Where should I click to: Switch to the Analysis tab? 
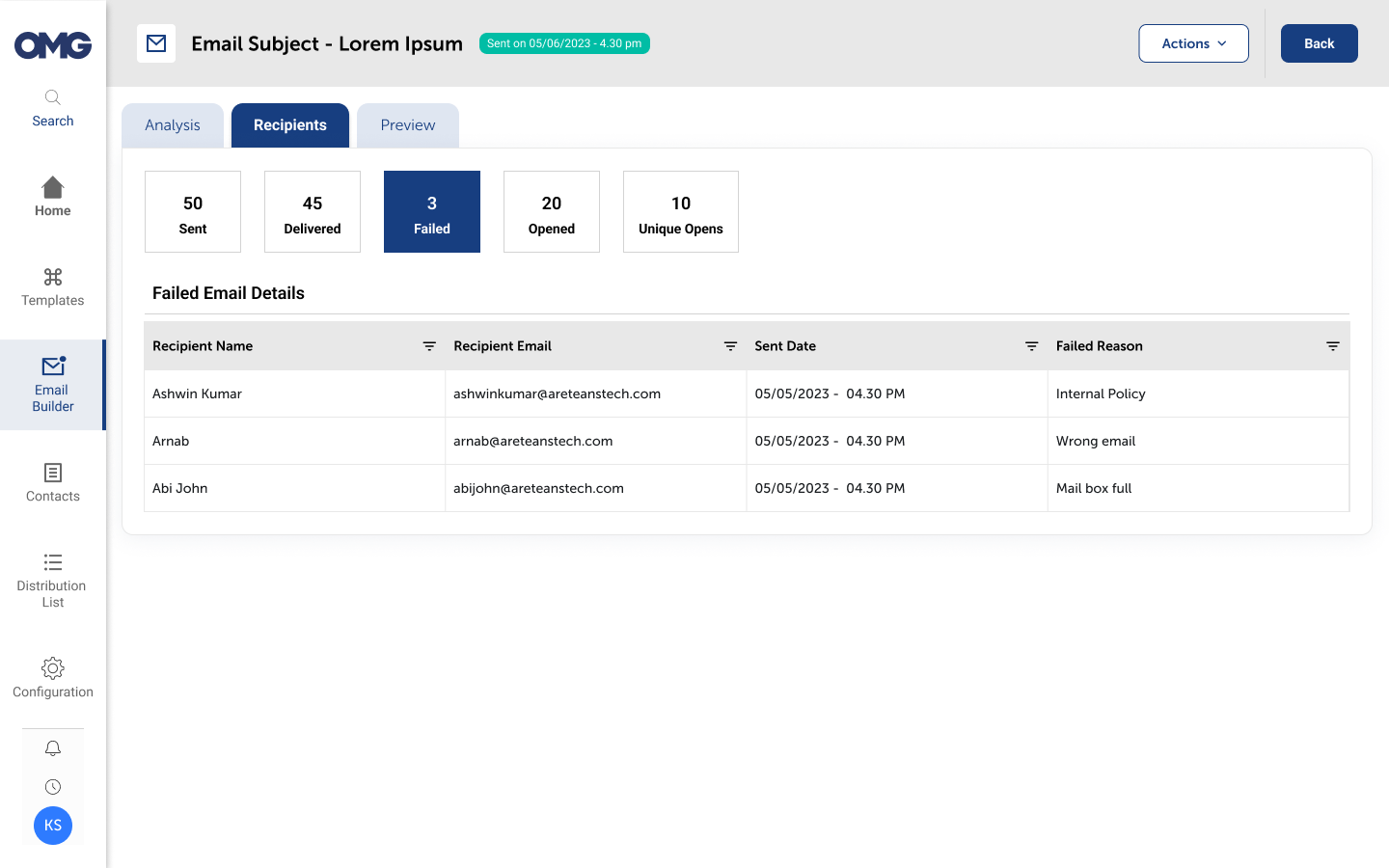(173, 125)
